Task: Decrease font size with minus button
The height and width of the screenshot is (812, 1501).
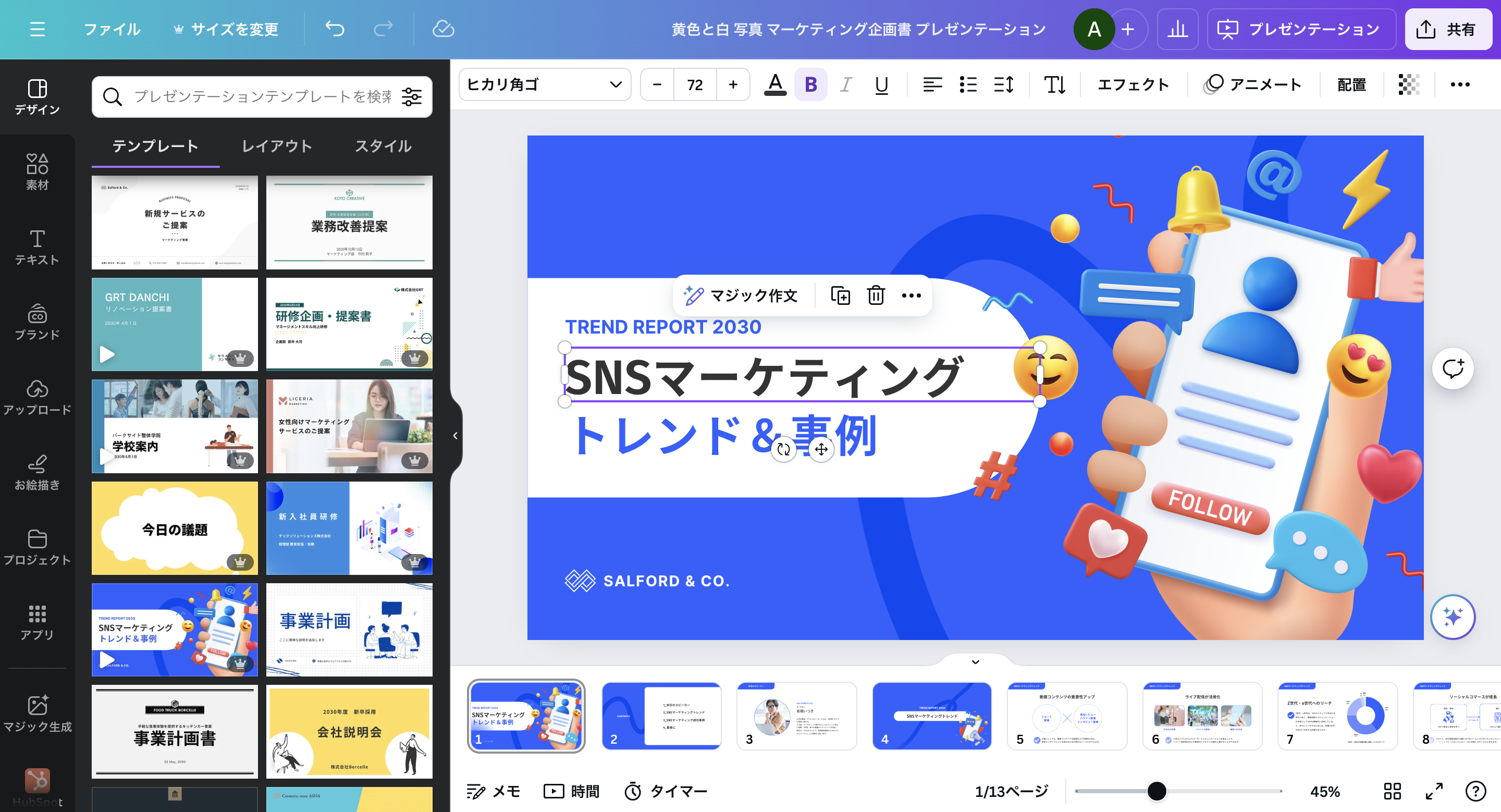Action: point(657,85)
